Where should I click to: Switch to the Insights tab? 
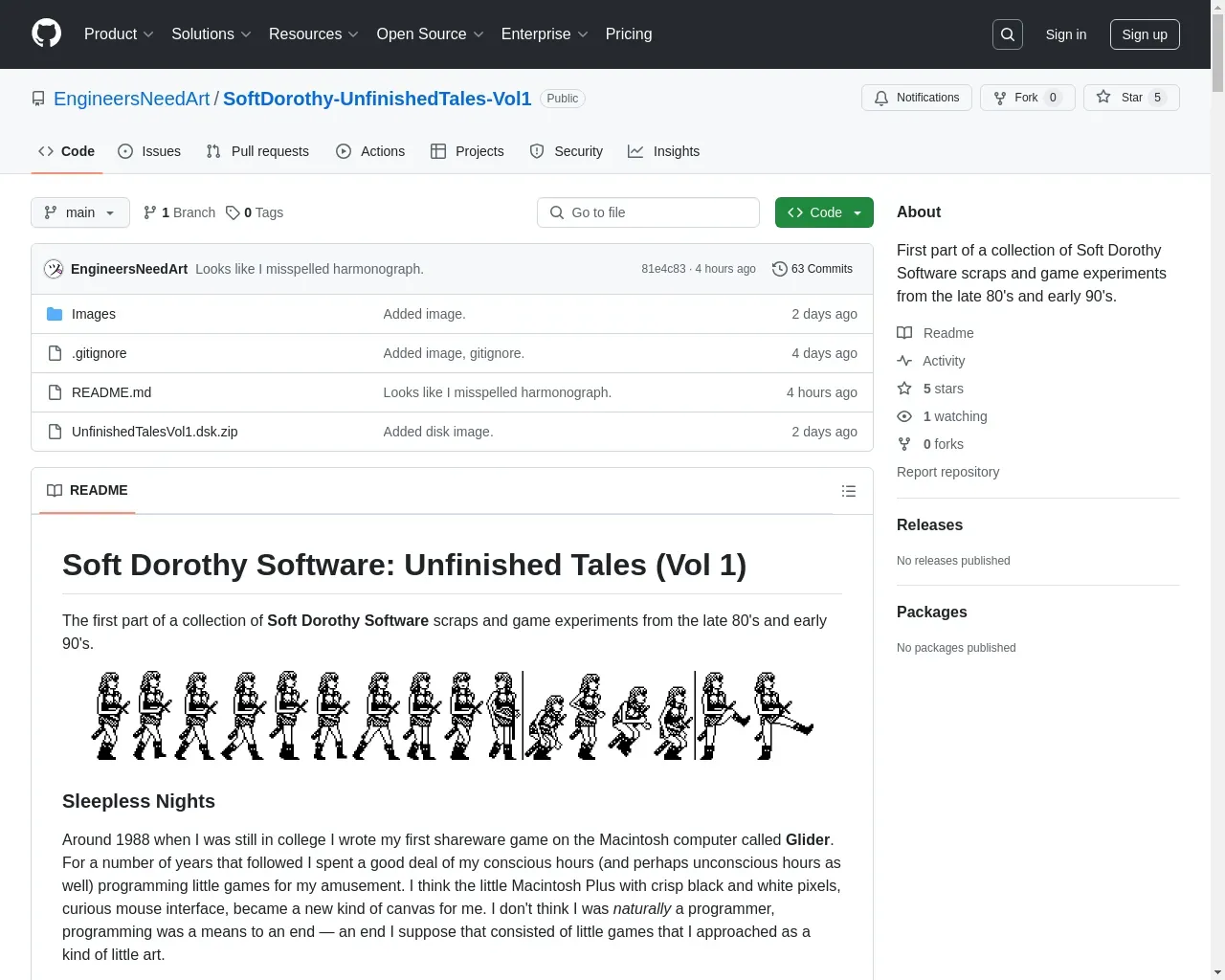pyautogui.click(x=664, y=151)
